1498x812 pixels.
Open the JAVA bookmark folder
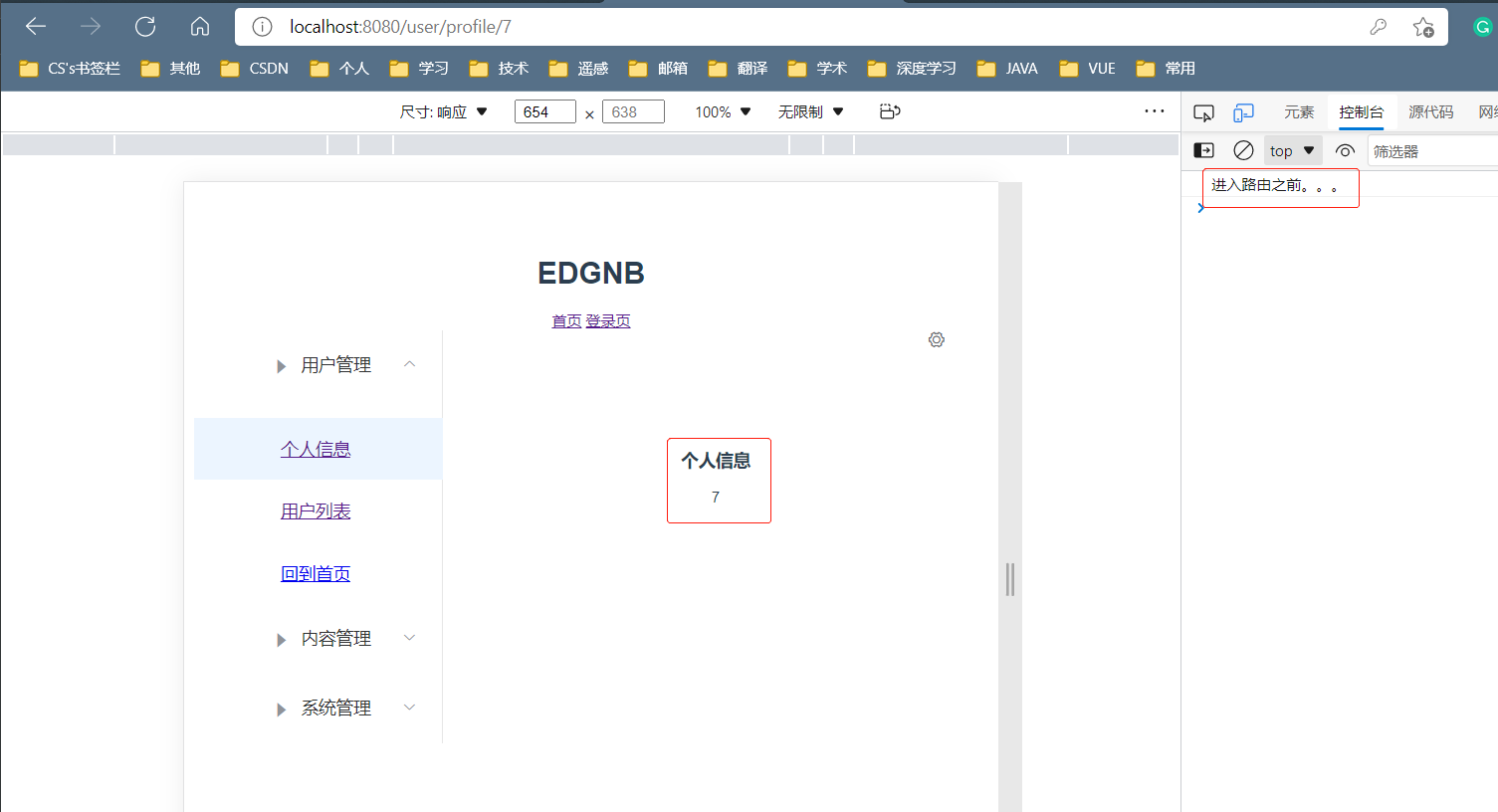[x=1007, y=69]
